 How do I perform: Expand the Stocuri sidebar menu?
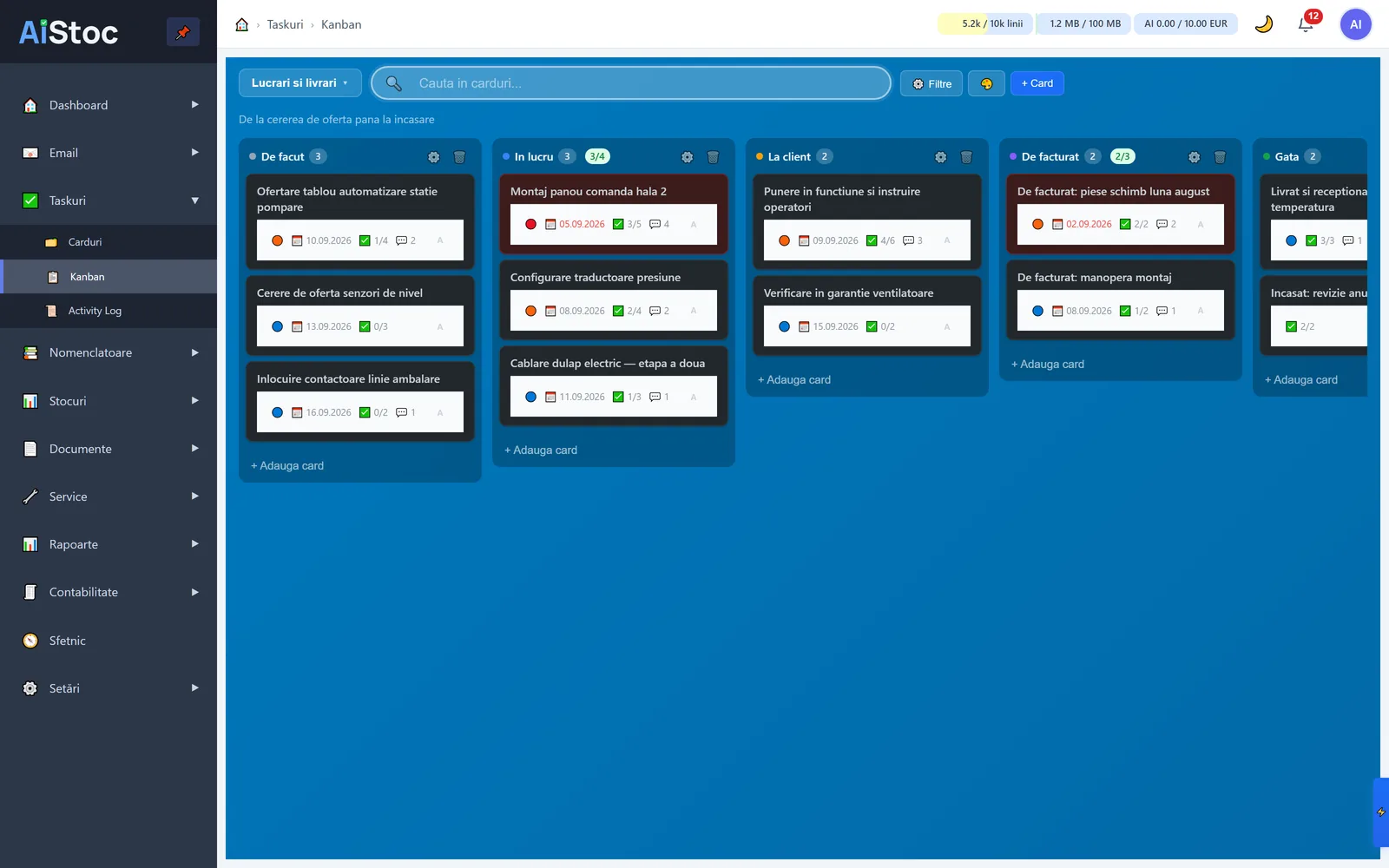point(109,401)
